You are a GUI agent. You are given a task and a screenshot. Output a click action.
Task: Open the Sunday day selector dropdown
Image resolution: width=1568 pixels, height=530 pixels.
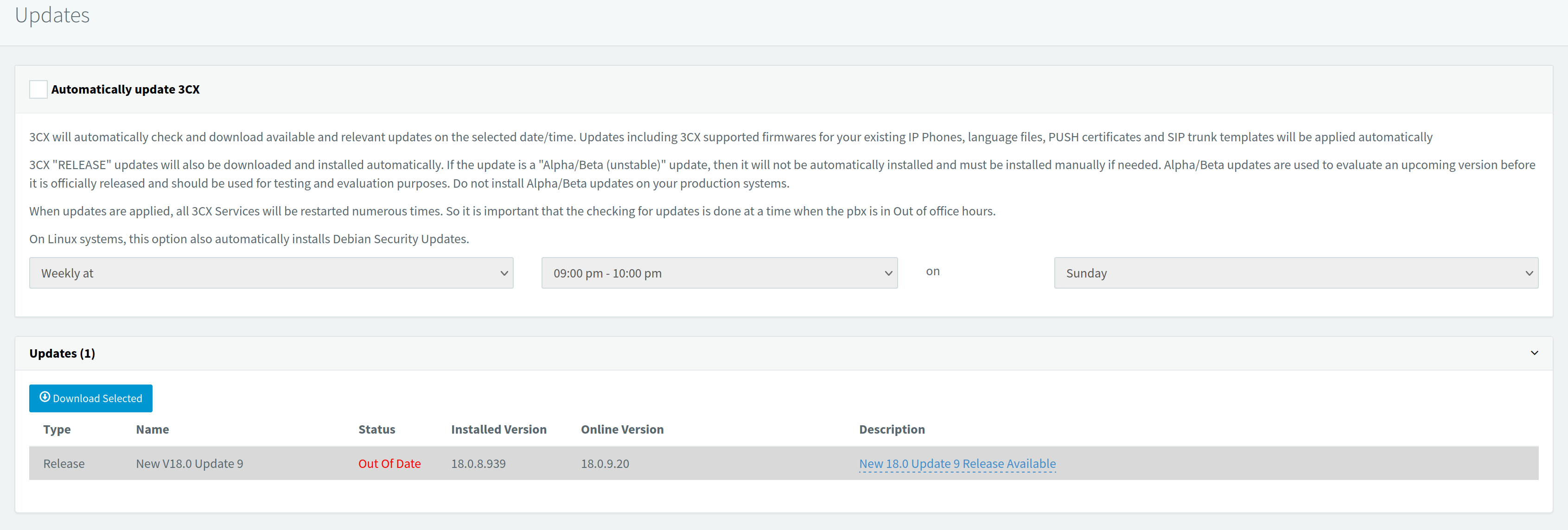coord(1295,273)
